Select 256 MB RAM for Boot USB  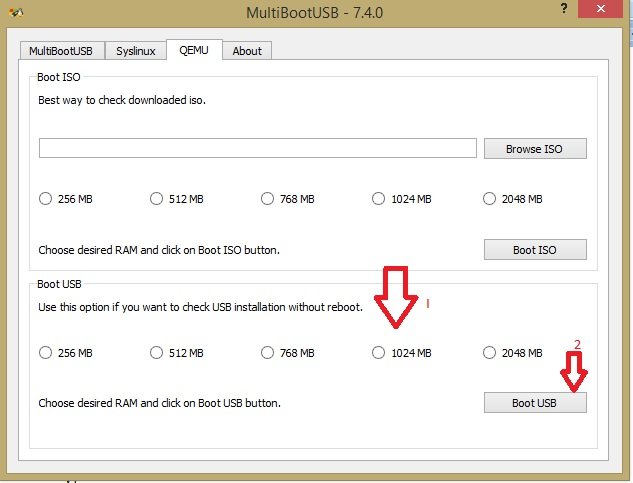tap(66, 353)
